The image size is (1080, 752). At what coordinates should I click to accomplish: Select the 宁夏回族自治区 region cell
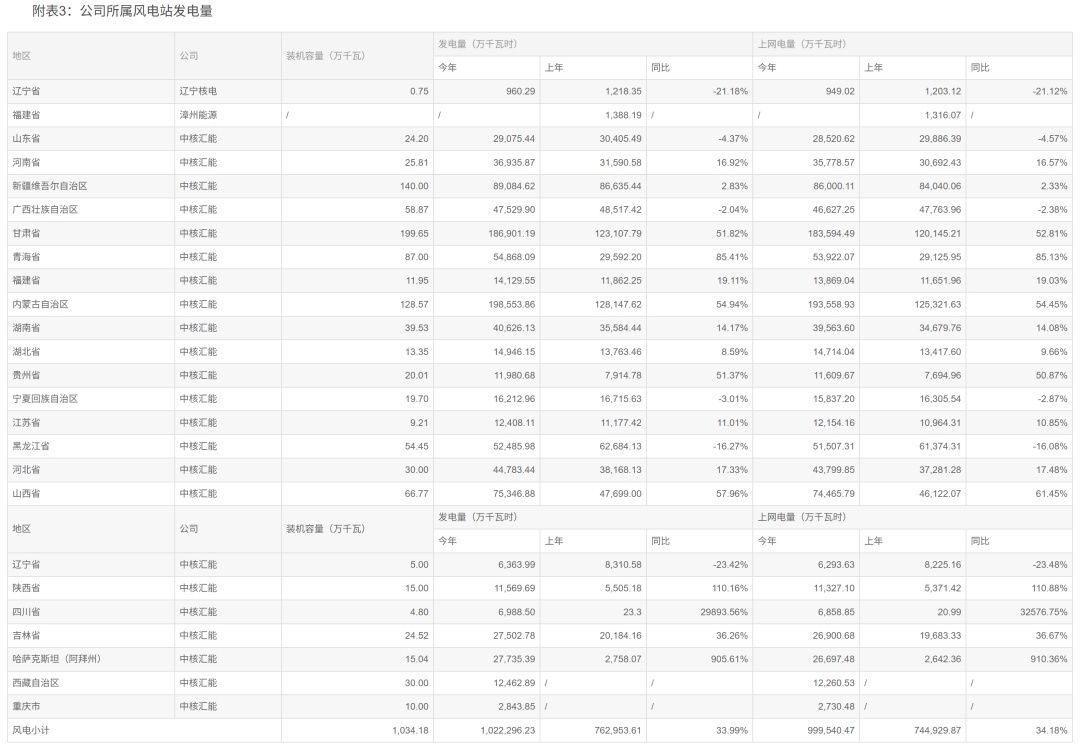(x=45, y=398)
